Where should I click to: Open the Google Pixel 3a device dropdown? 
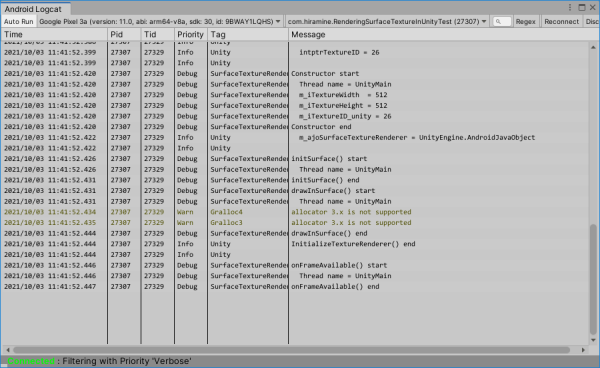160,22
